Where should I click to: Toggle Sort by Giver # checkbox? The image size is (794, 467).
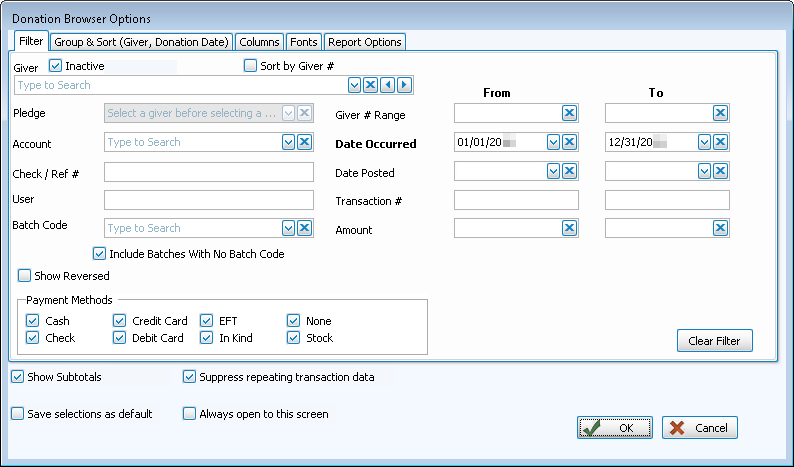tap(251, 66)
